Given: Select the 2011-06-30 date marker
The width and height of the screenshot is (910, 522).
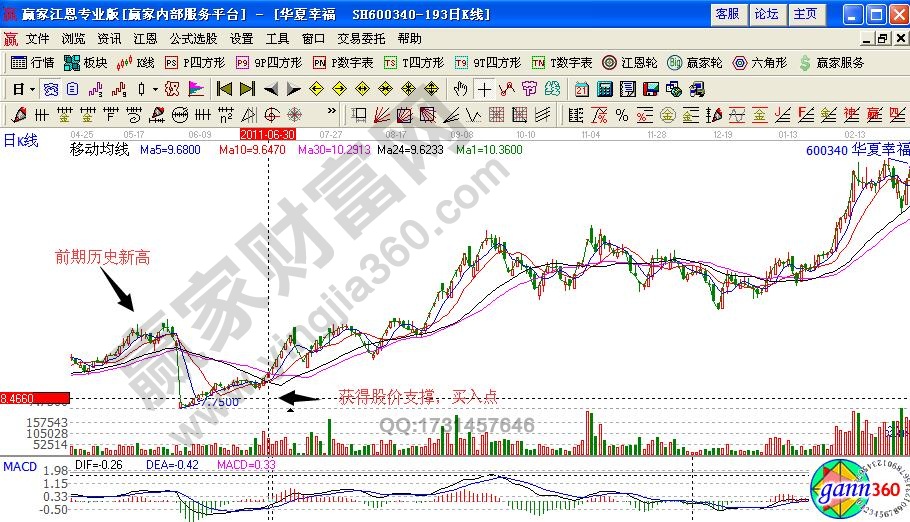Looking at the screenshot, I should 267,133.
